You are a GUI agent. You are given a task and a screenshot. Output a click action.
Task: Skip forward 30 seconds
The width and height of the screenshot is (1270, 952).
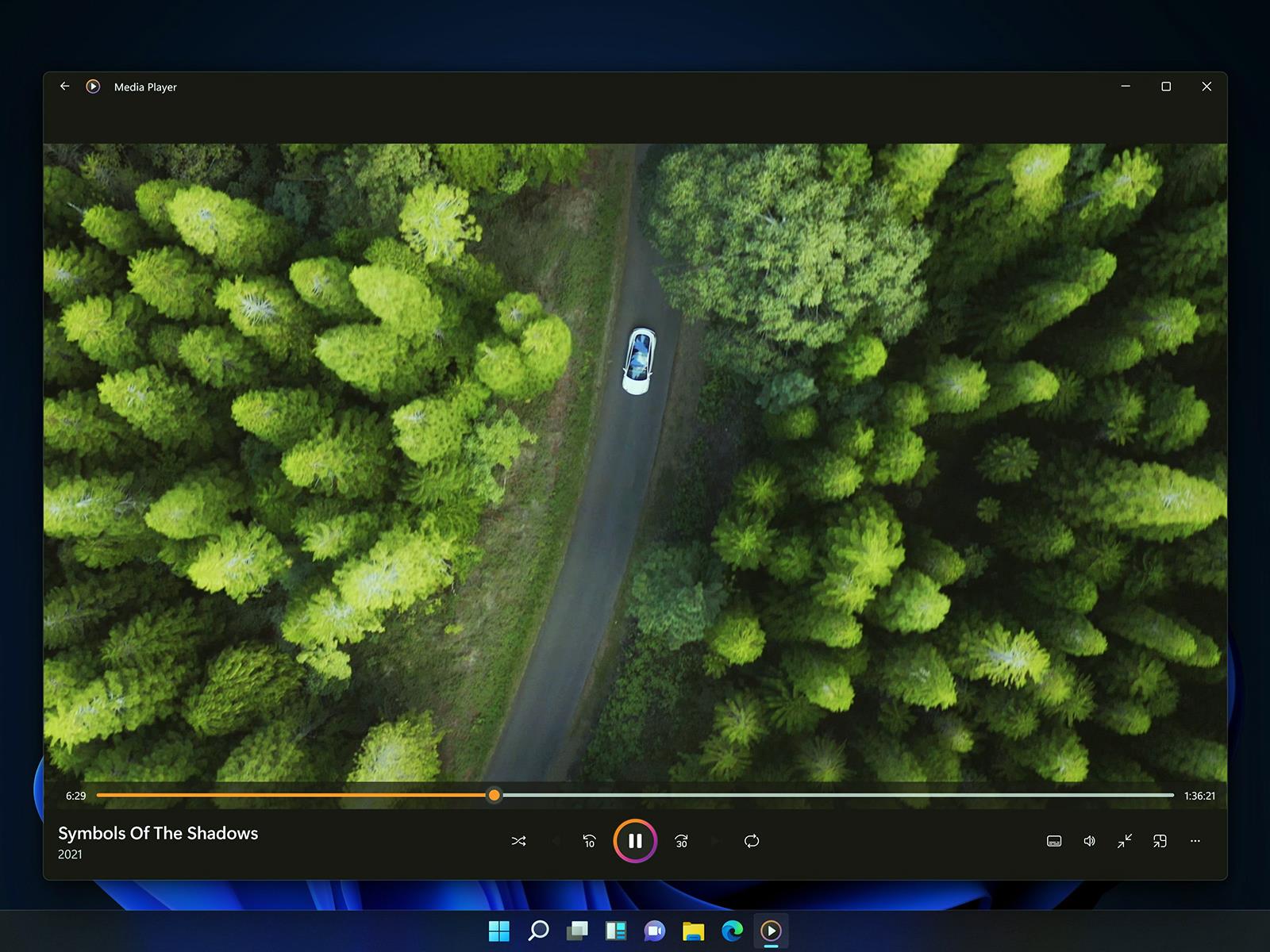[x=680, y=841]
